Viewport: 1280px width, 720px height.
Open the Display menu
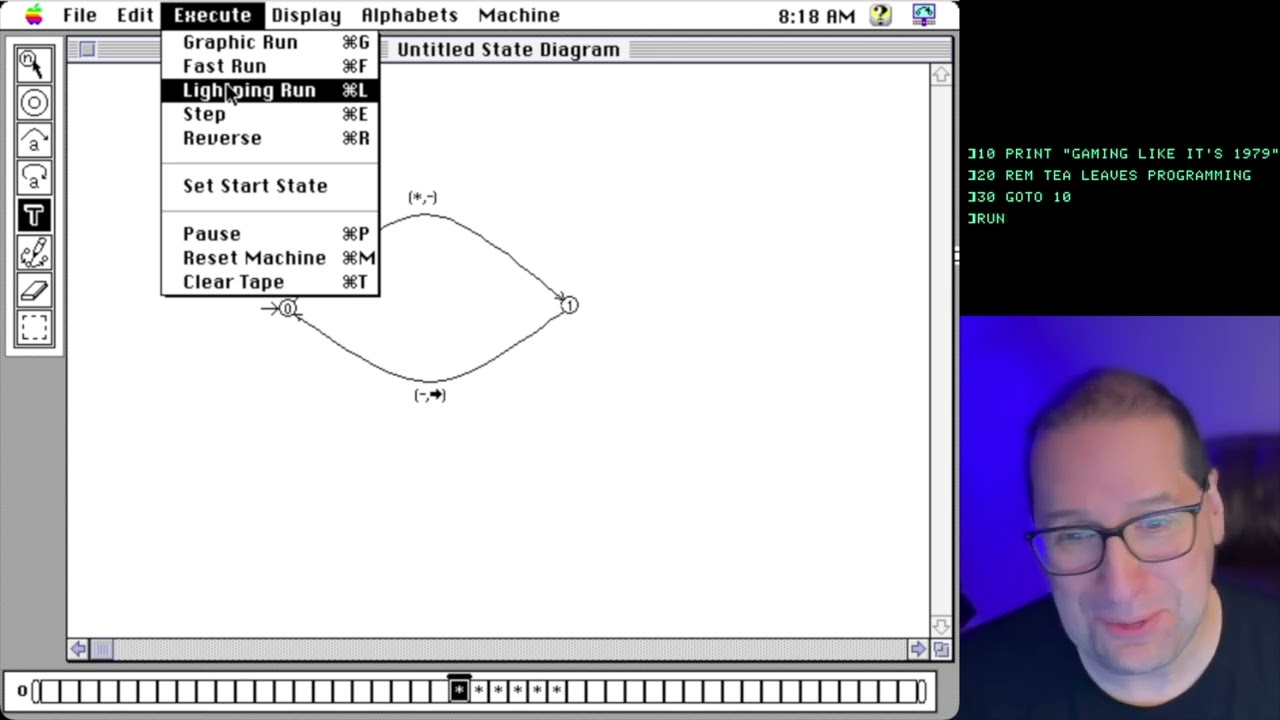coord(306,15)
